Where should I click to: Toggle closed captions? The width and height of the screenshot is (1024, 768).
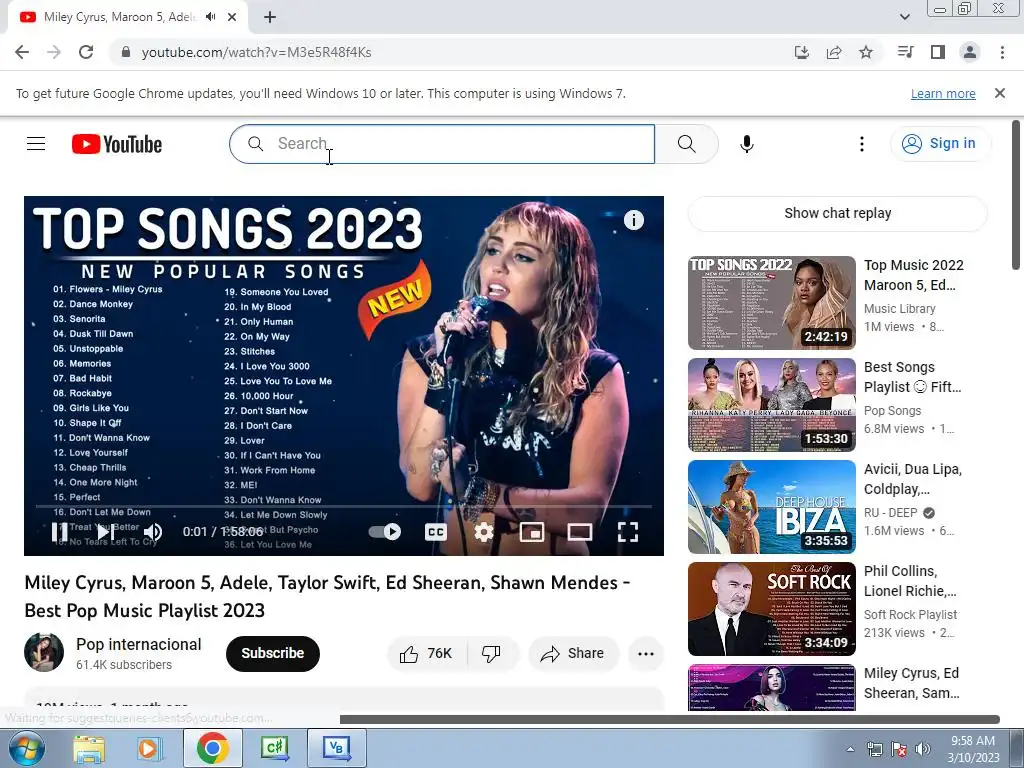pos(436,532)
